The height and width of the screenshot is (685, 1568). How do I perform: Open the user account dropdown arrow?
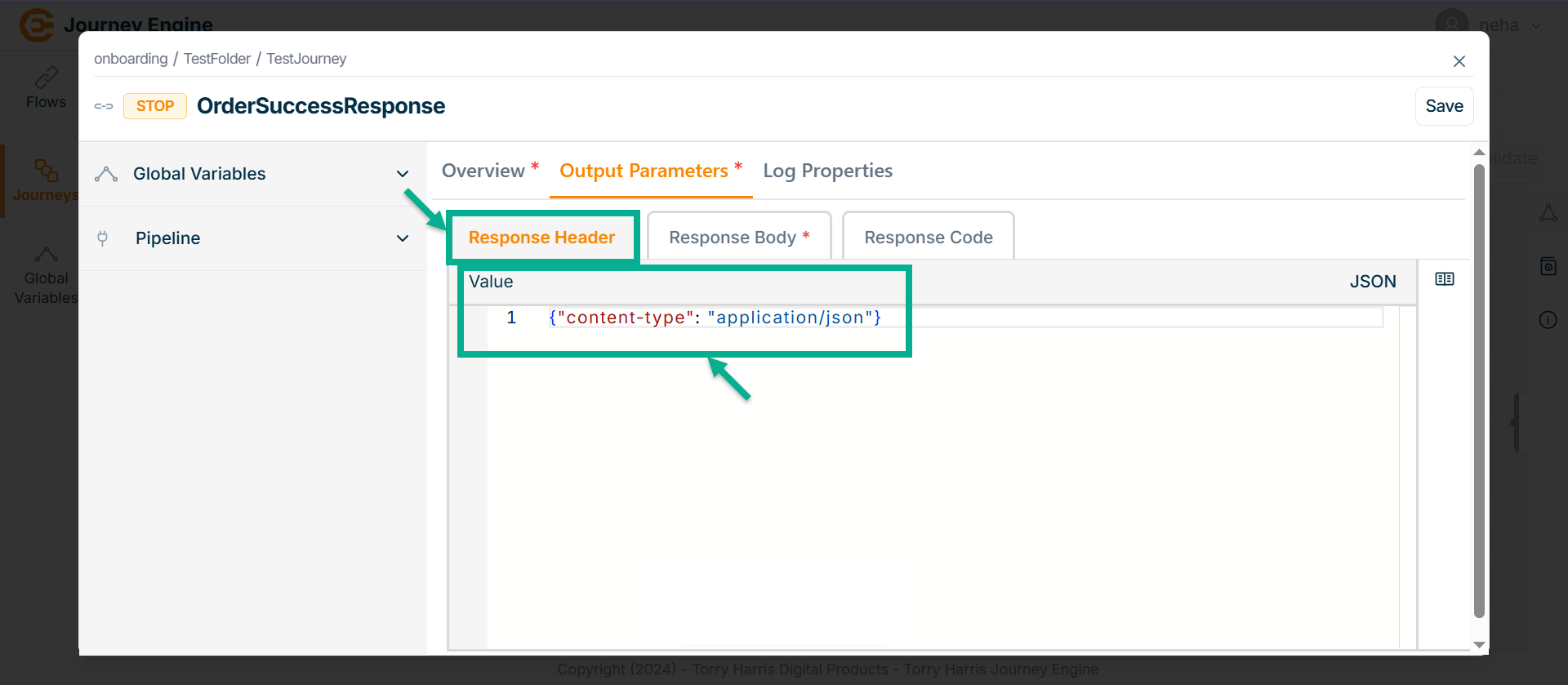[1536, 25]
